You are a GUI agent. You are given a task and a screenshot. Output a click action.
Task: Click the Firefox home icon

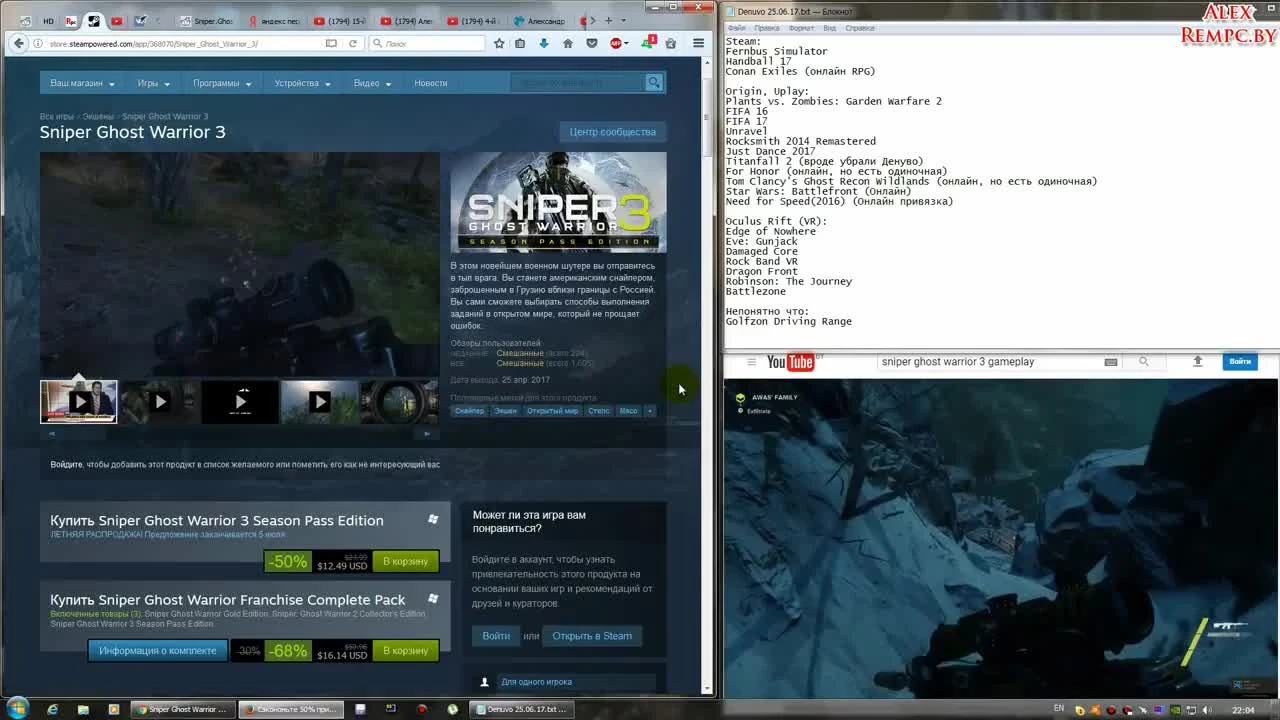coord(569,43)
